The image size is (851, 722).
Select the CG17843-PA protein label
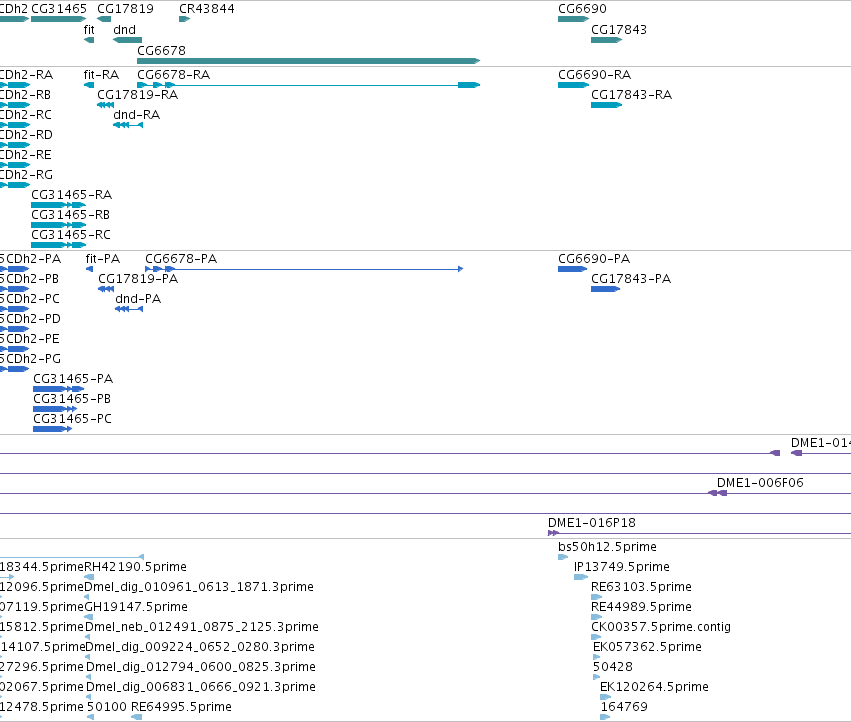coord(631,278)
